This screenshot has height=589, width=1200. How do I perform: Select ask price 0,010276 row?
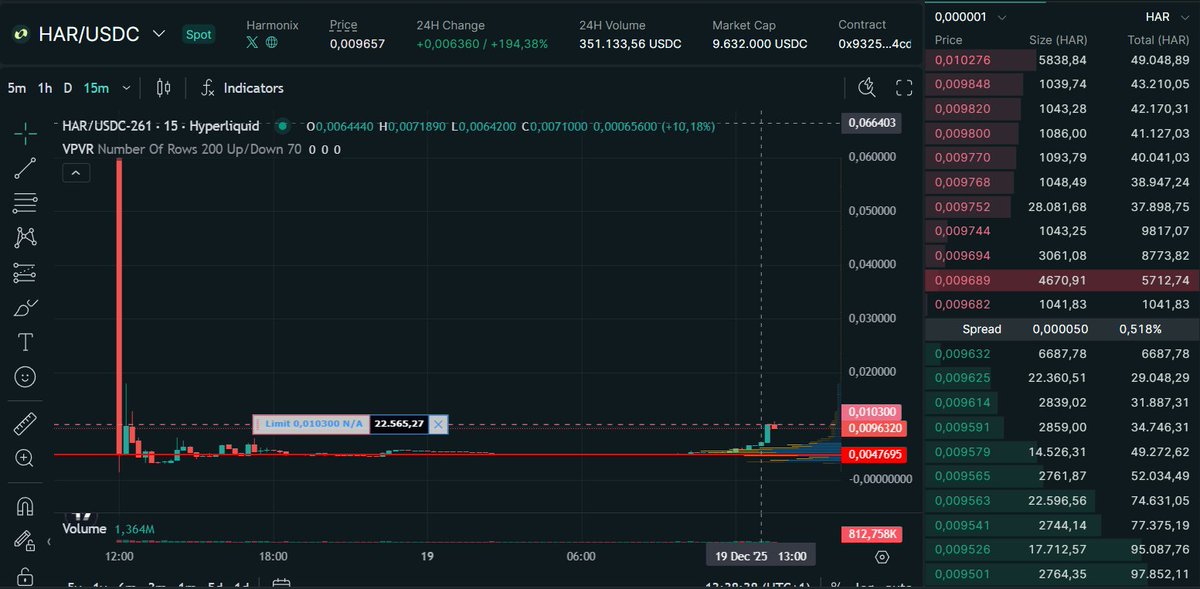coord(1061,61)
